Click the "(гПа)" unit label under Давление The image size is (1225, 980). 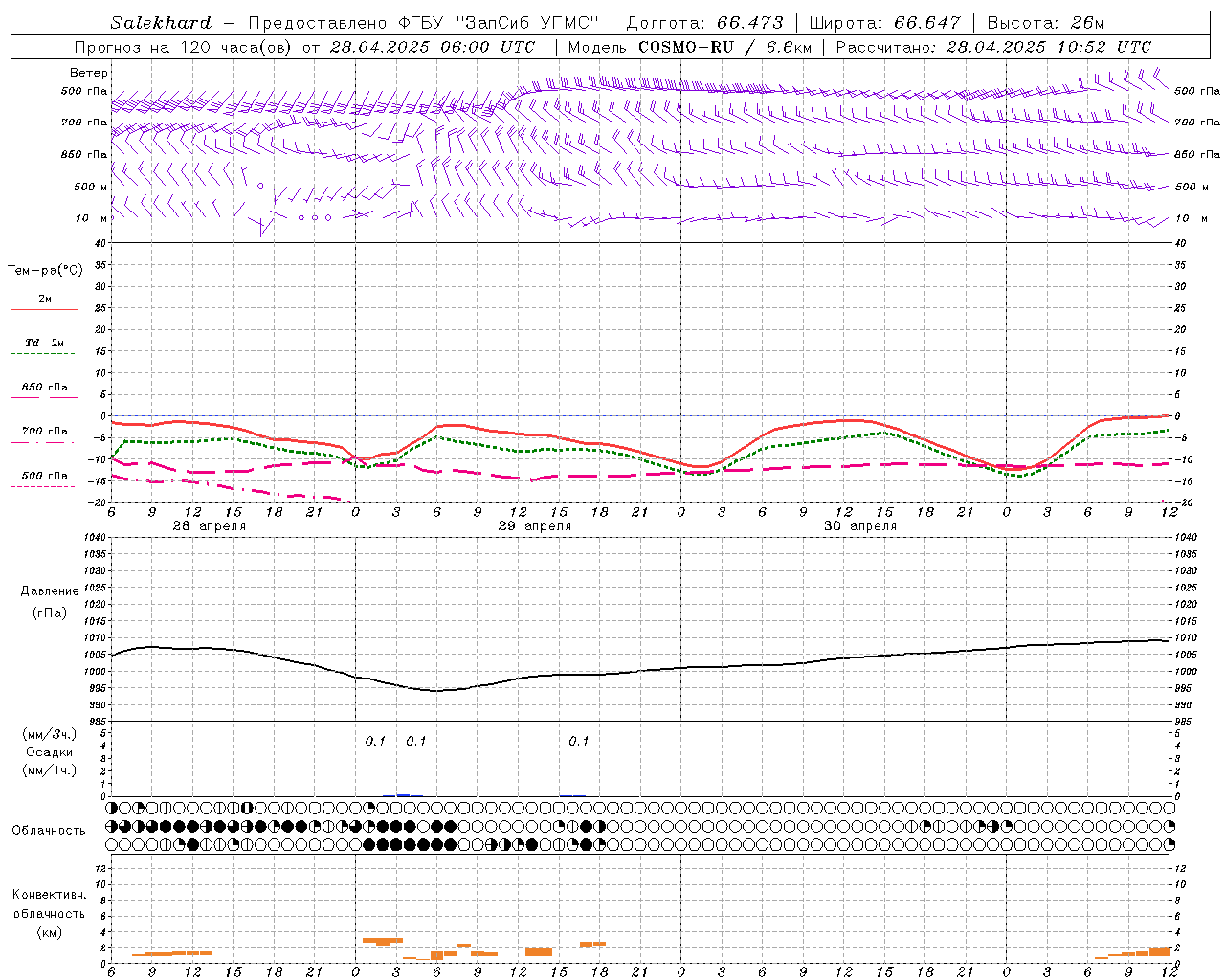50,612
